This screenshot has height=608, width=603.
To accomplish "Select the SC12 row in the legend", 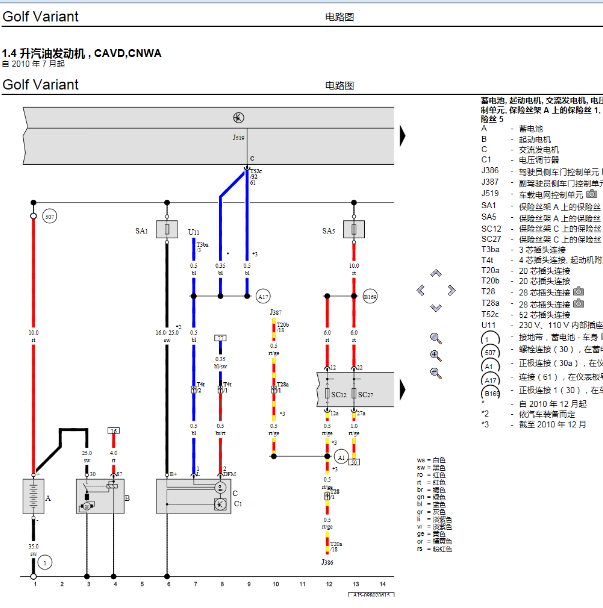I will coord(542,229).
